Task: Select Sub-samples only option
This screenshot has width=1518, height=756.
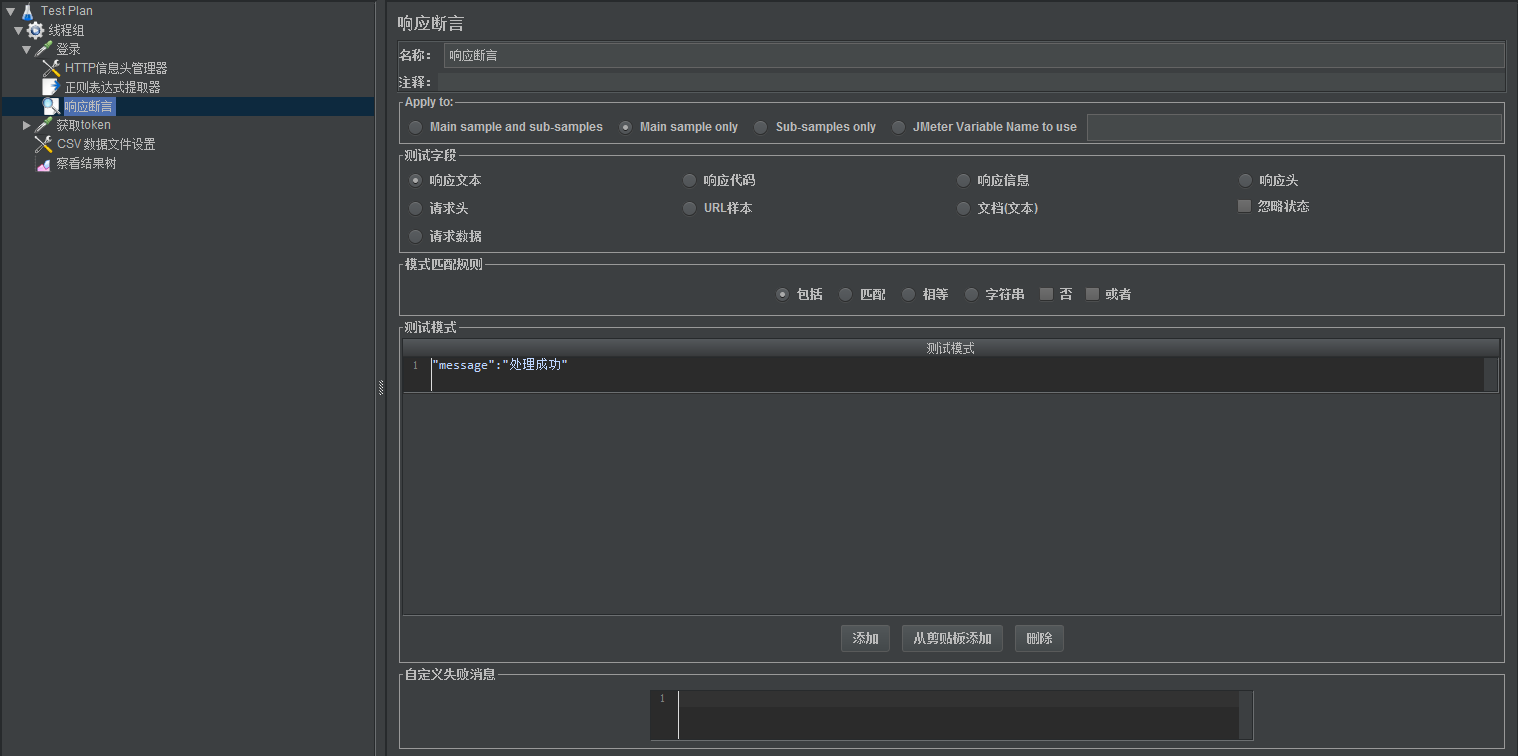Action: 815,127
